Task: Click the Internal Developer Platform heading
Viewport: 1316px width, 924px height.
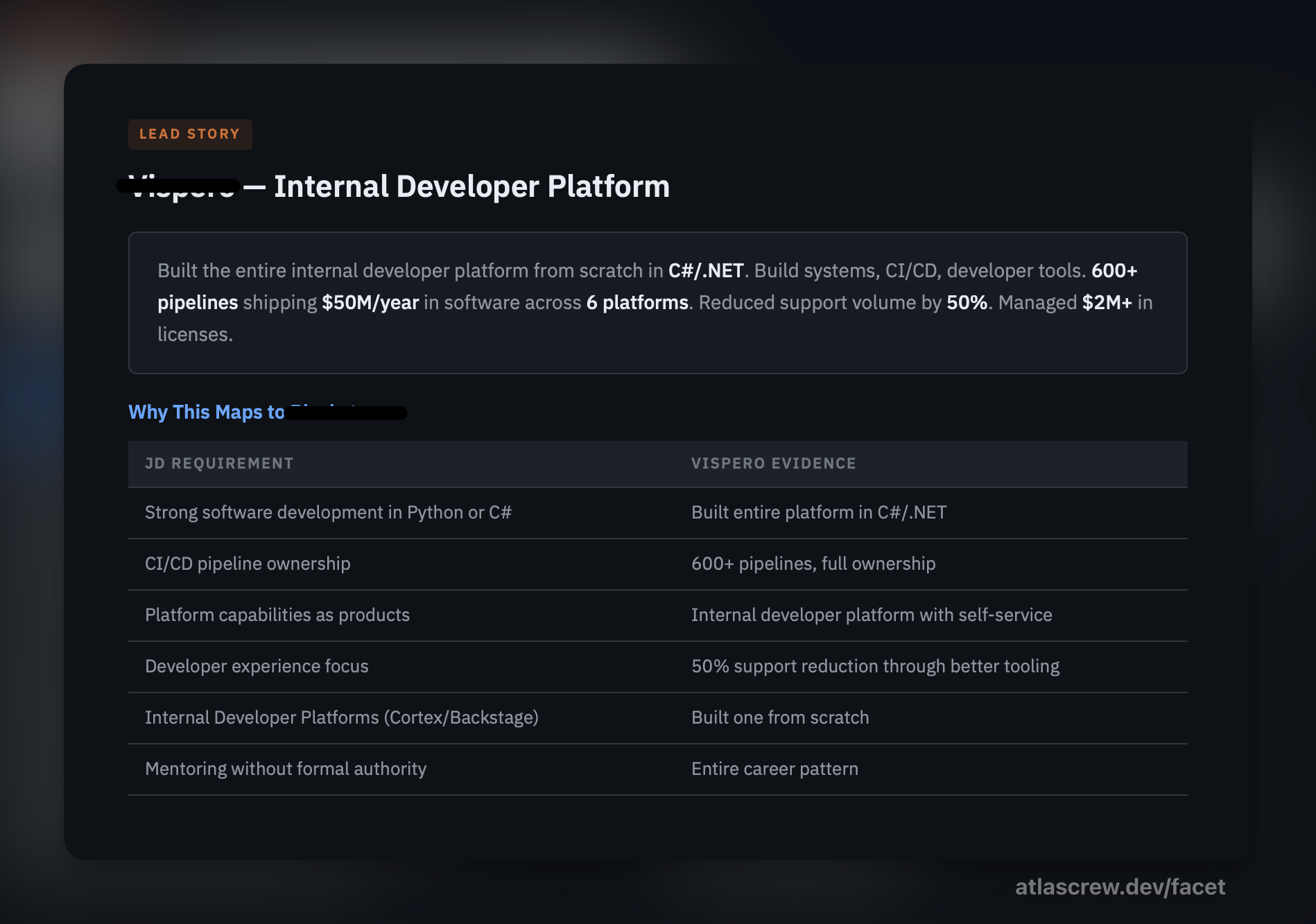Action: click(471, 186)
